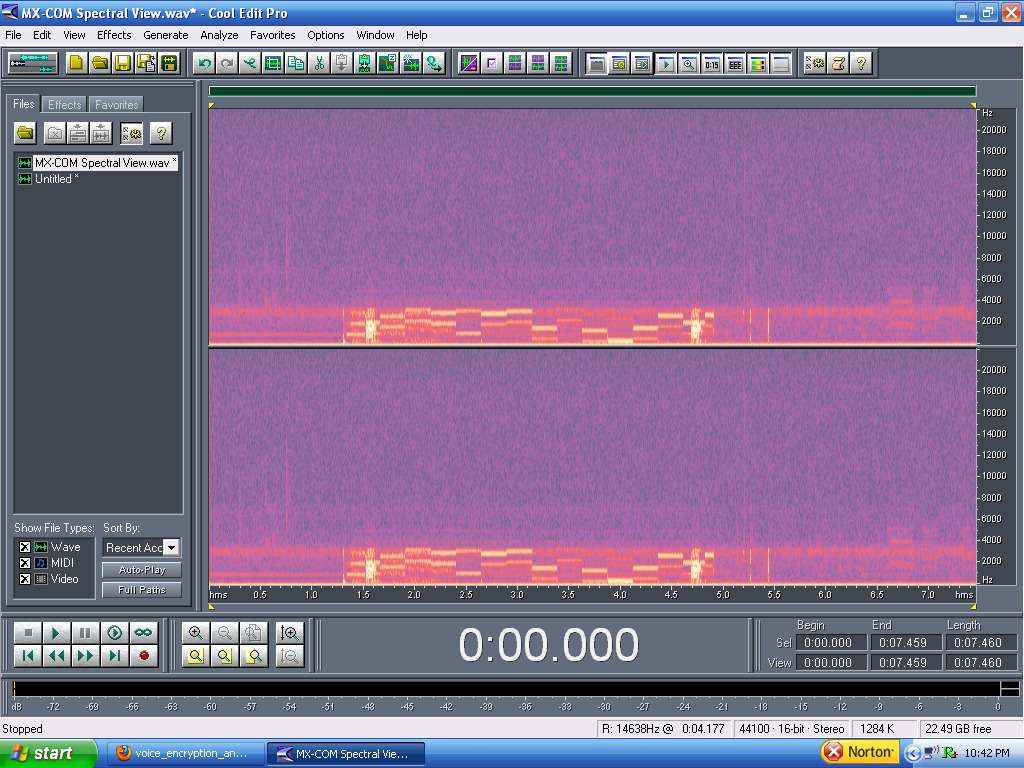Click the Files panel help question mark icon

(161, 133)
